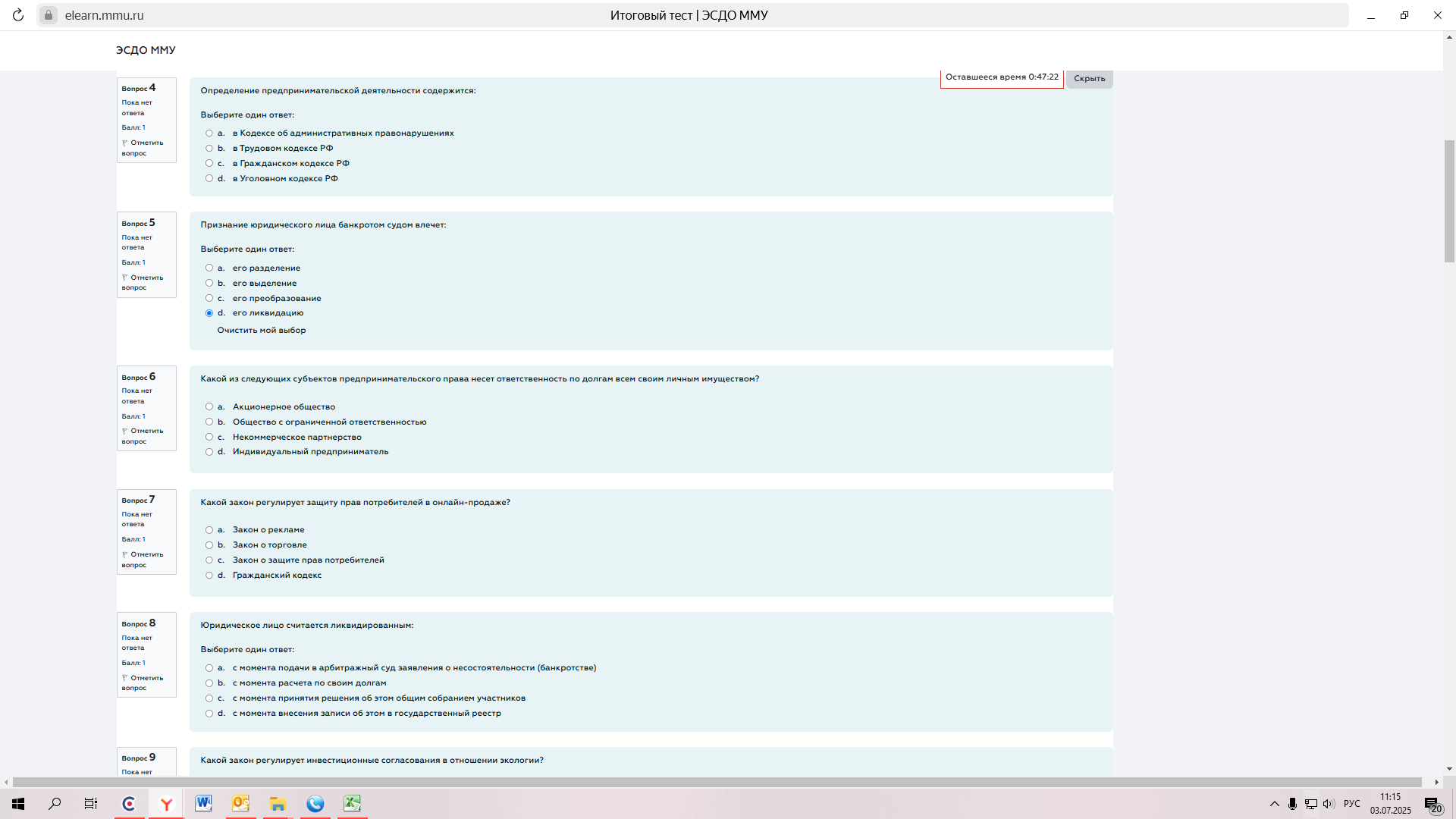
Task: Open the taskbar clock 11:15
Action: click(1390, 804)
